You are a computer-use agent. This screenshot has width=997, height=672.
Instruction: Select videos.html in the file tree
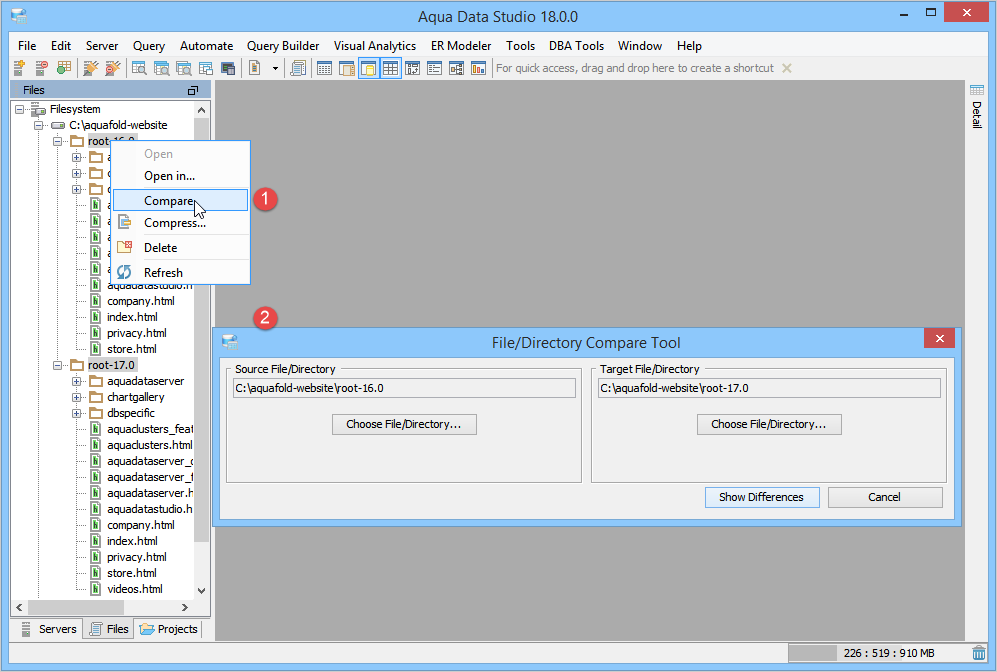[x=135, y=589]
